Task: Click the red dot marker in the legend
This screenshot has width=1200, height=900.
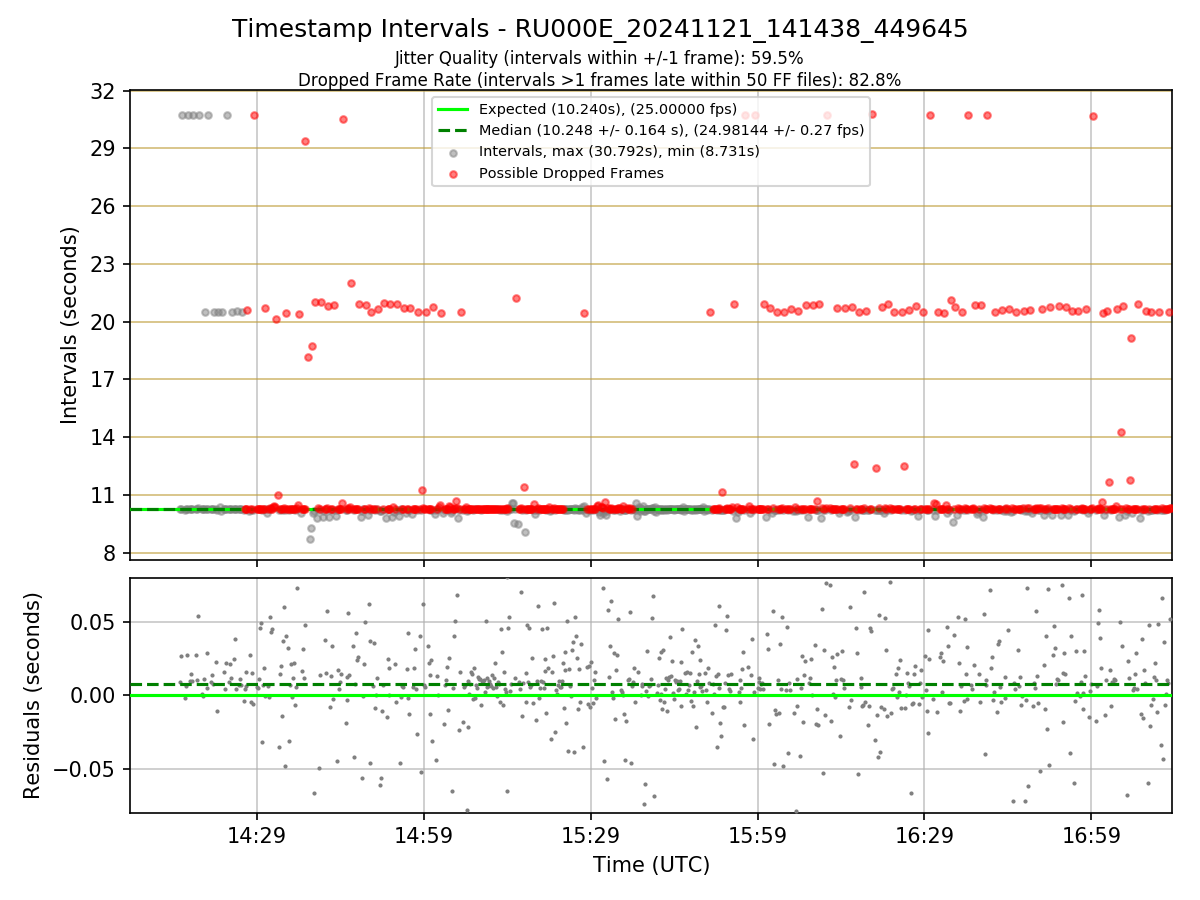Action: pos(454,174)
